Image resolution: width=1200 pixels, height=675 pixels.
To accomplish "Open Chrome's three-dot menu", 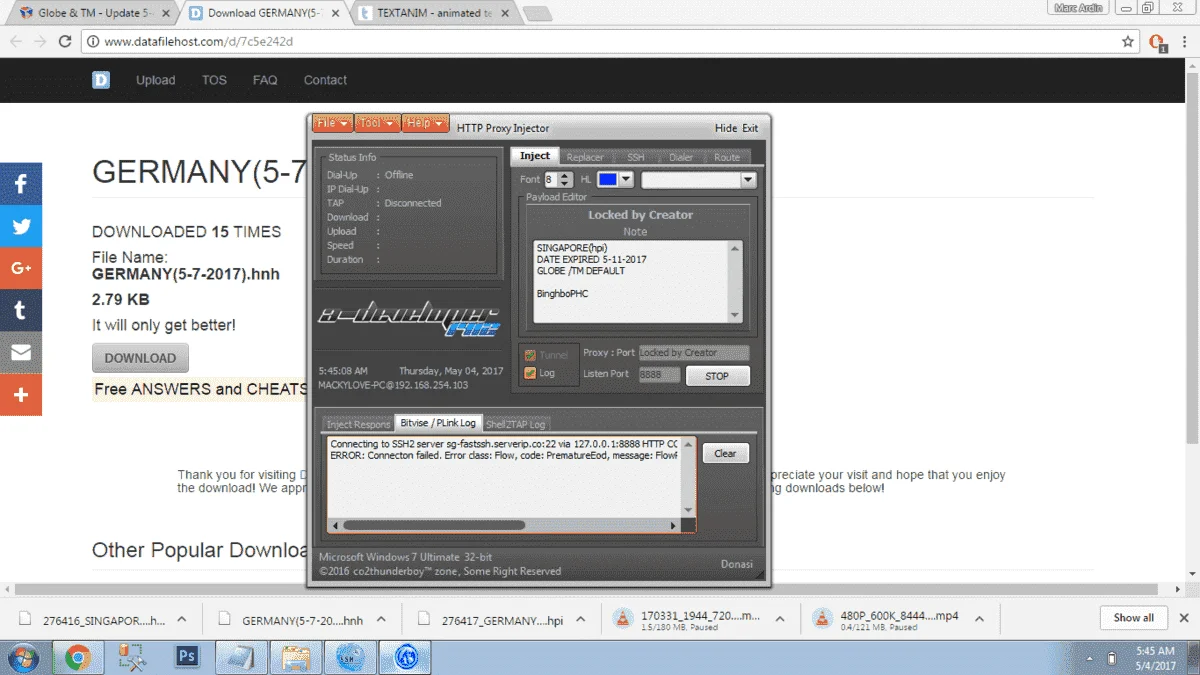I will [x=1183, y=42].
